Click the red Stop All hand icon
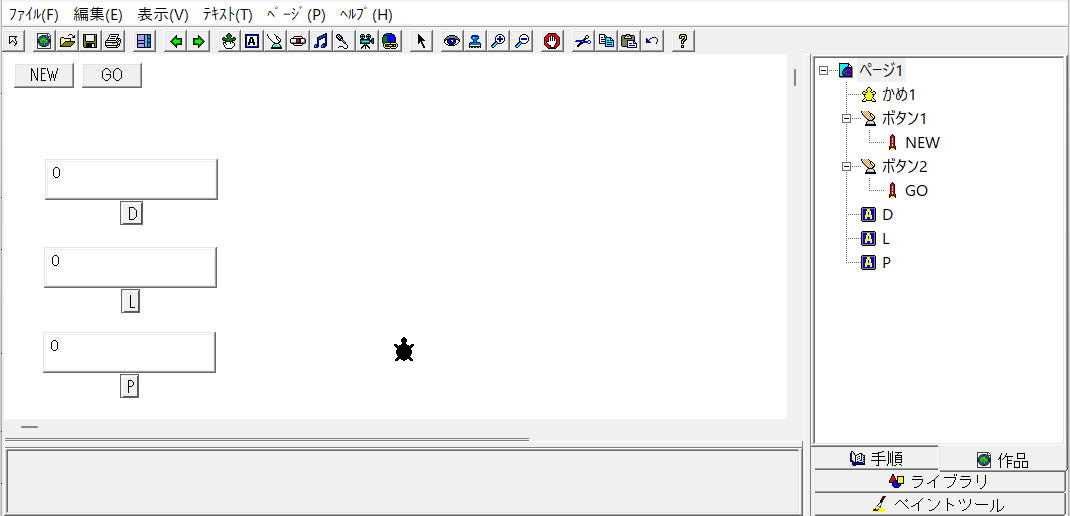Viewport: 1070px width, 516px height. 552,42
